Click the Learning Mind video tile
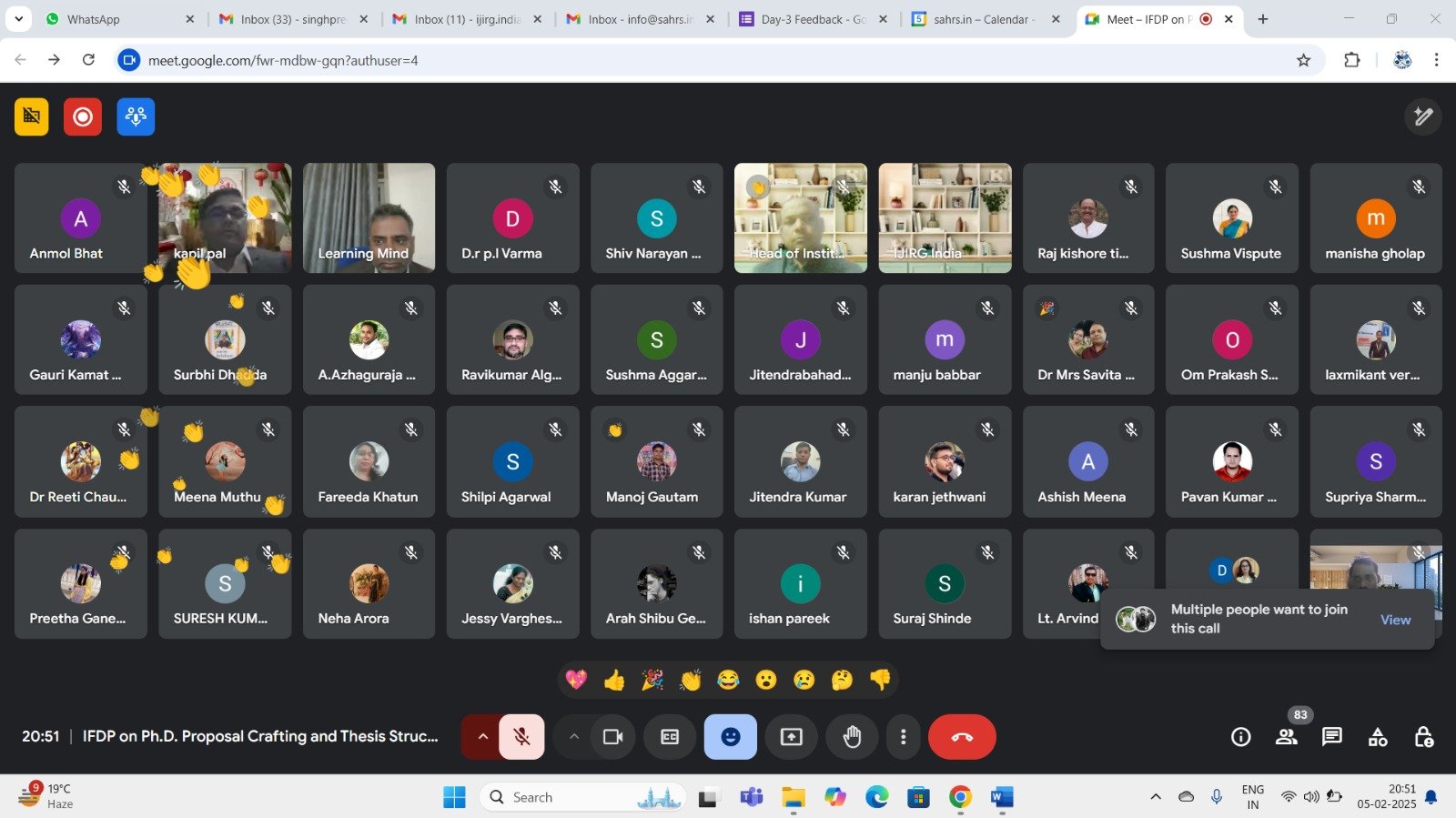1456x818 pixels. coord(369,218)
